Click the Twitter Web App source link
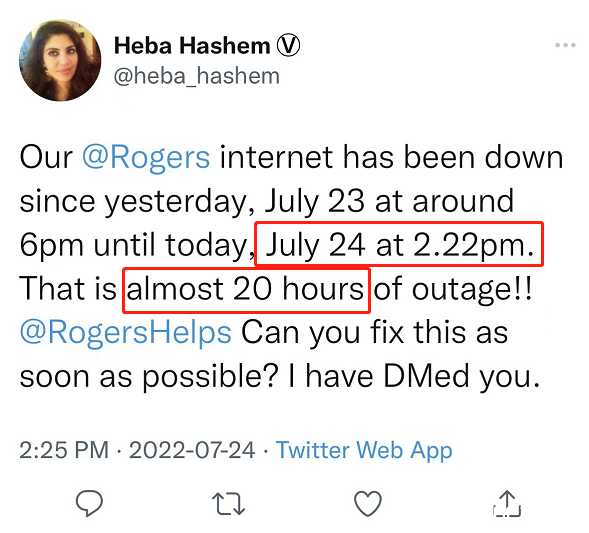Viewport: 589px width, 533px height. coord(364,450)
